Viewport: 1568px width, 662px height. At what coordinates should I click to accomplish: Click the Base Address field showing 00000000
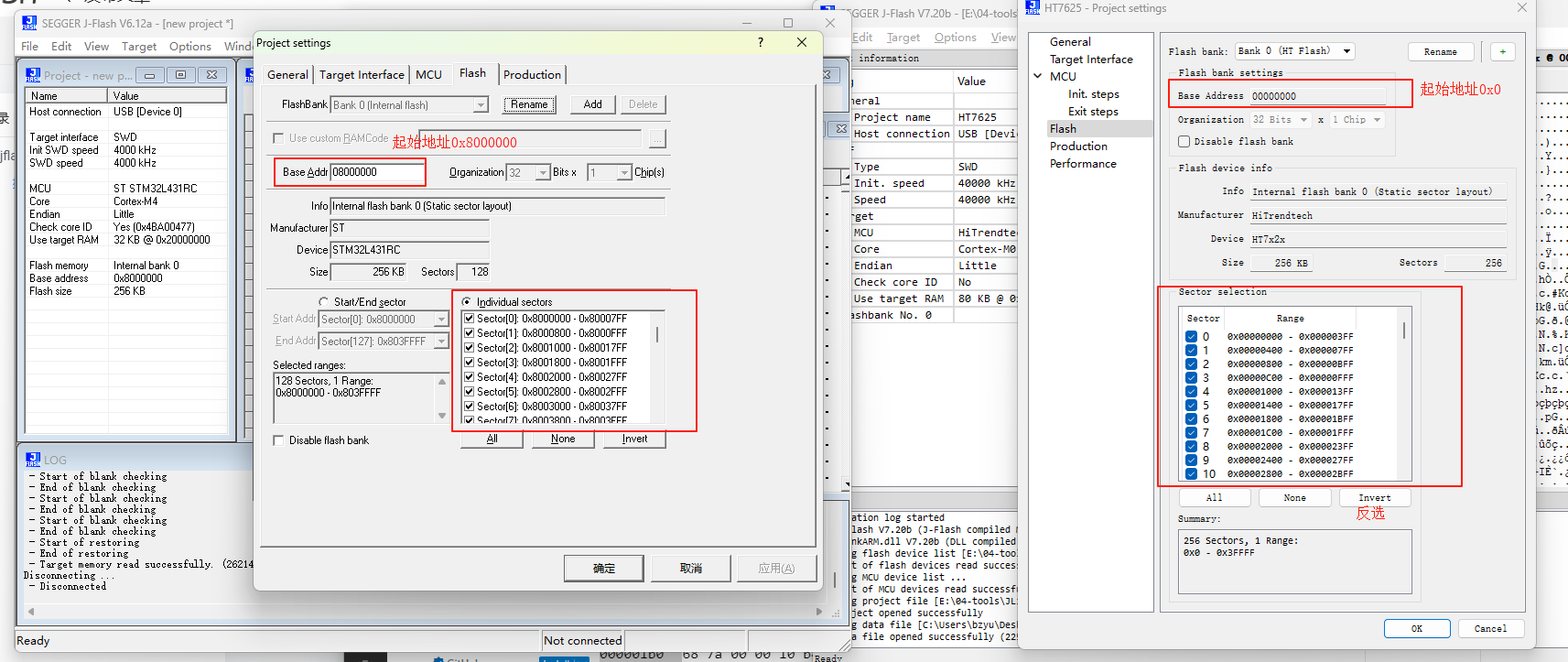[1317, 96]
